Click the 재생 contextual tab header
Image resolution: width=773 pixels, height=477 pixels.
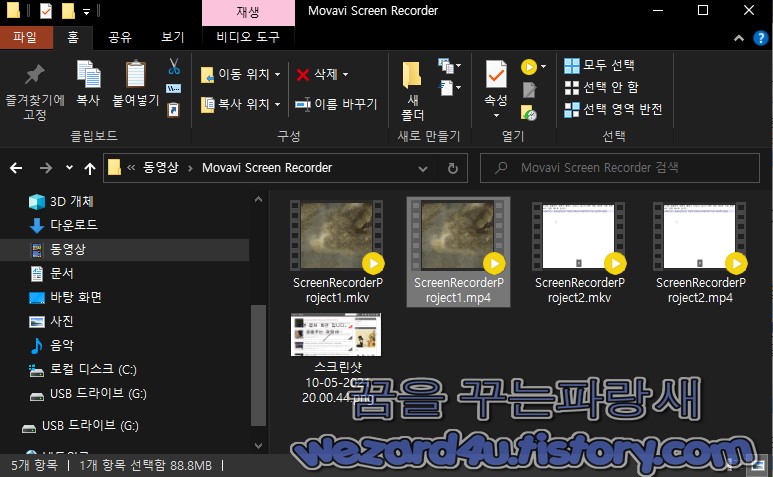pyautogui.click(x=248, y=12)
